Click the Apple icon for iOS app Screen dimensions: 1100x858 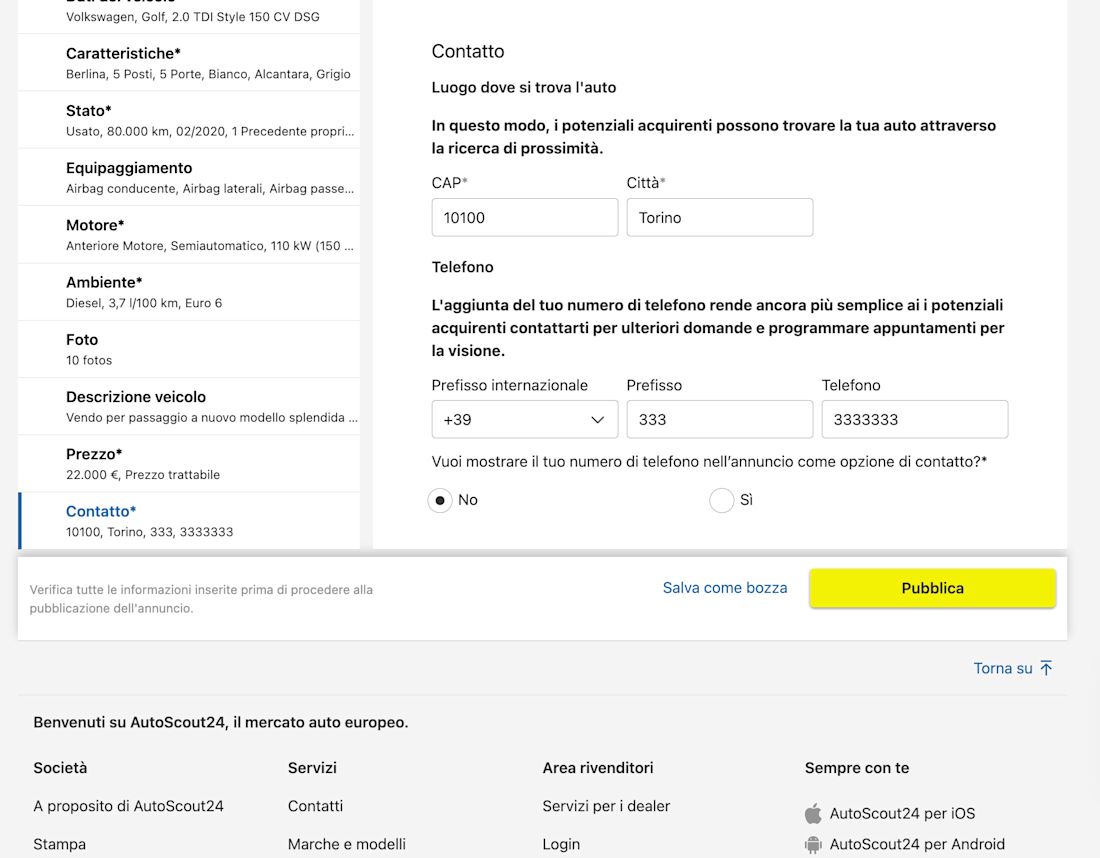click(x=813, y=814)
